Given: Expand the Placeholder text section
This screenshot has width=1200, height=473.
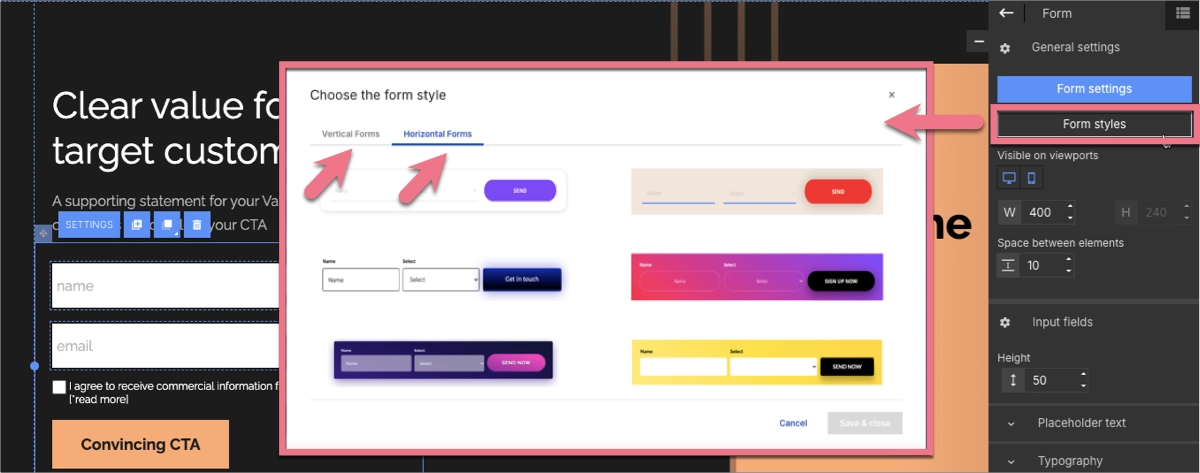Looking at the screenshot, I should coord(1094,423).
